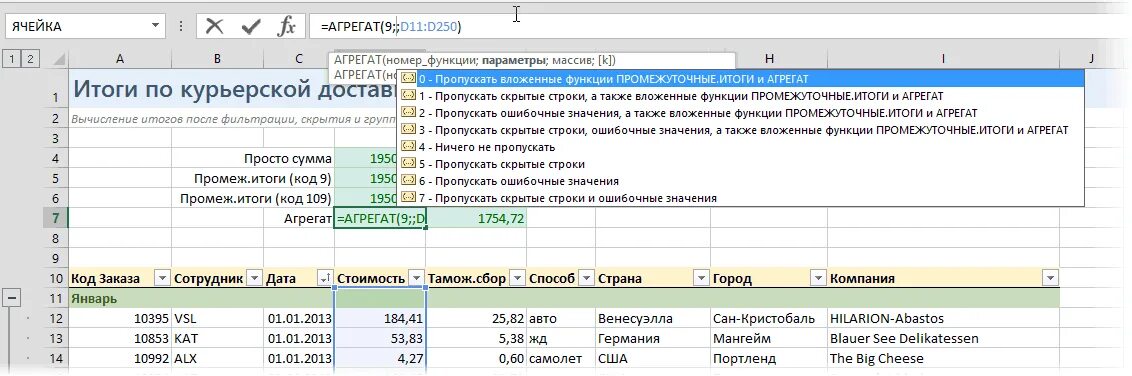Screen dimensions: 1132x376
Task: Confirm the formula with the checkmark icon
Action: pyautogui.click(x=251, y=27)
